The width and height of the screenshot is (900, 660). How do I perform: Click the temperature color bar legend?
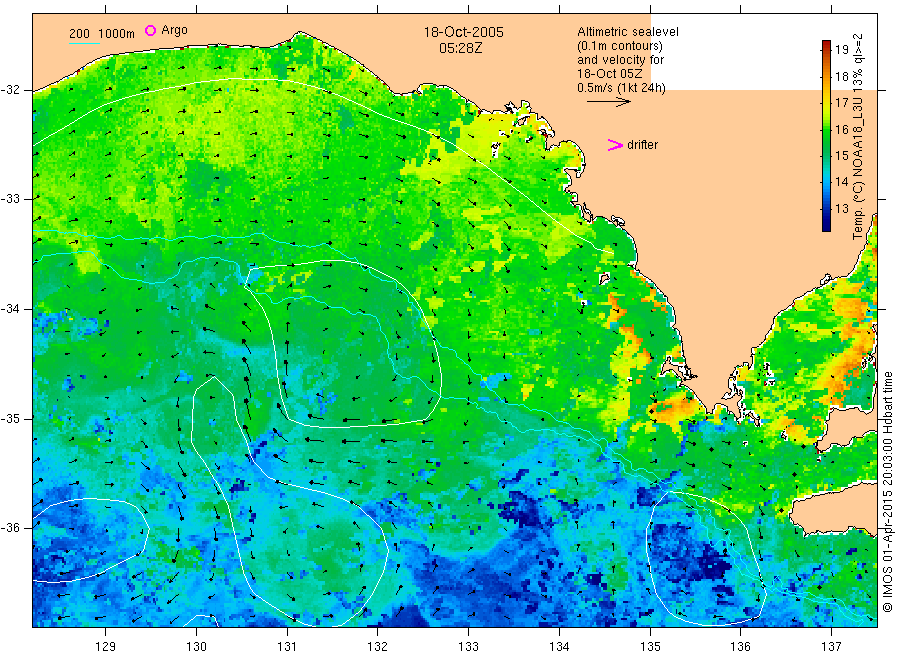pyautogui.click(x=827, y=136)
